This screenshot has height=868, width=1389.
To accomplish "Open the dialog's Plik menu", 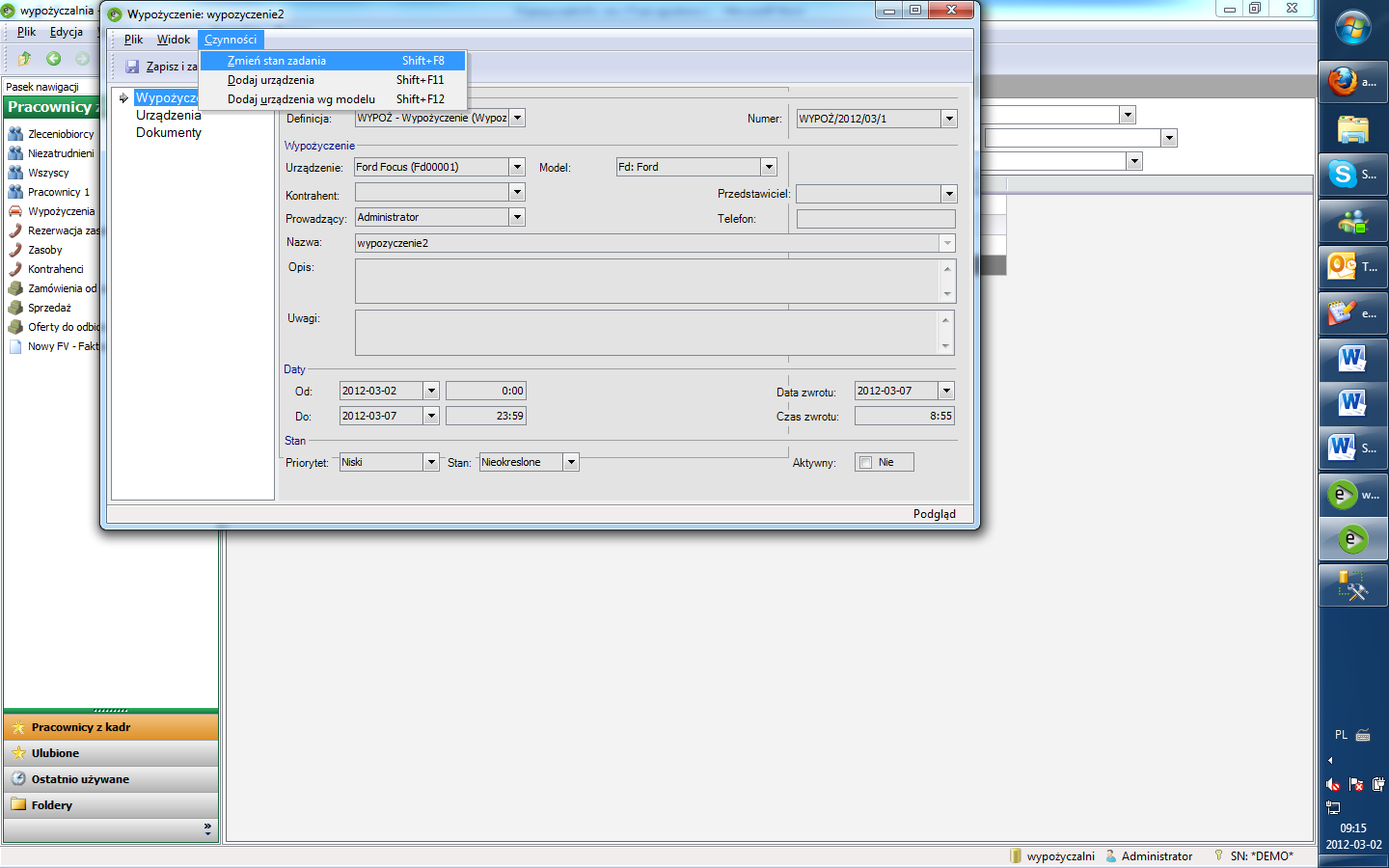I will pyautogui.click(x=133, y=40).
